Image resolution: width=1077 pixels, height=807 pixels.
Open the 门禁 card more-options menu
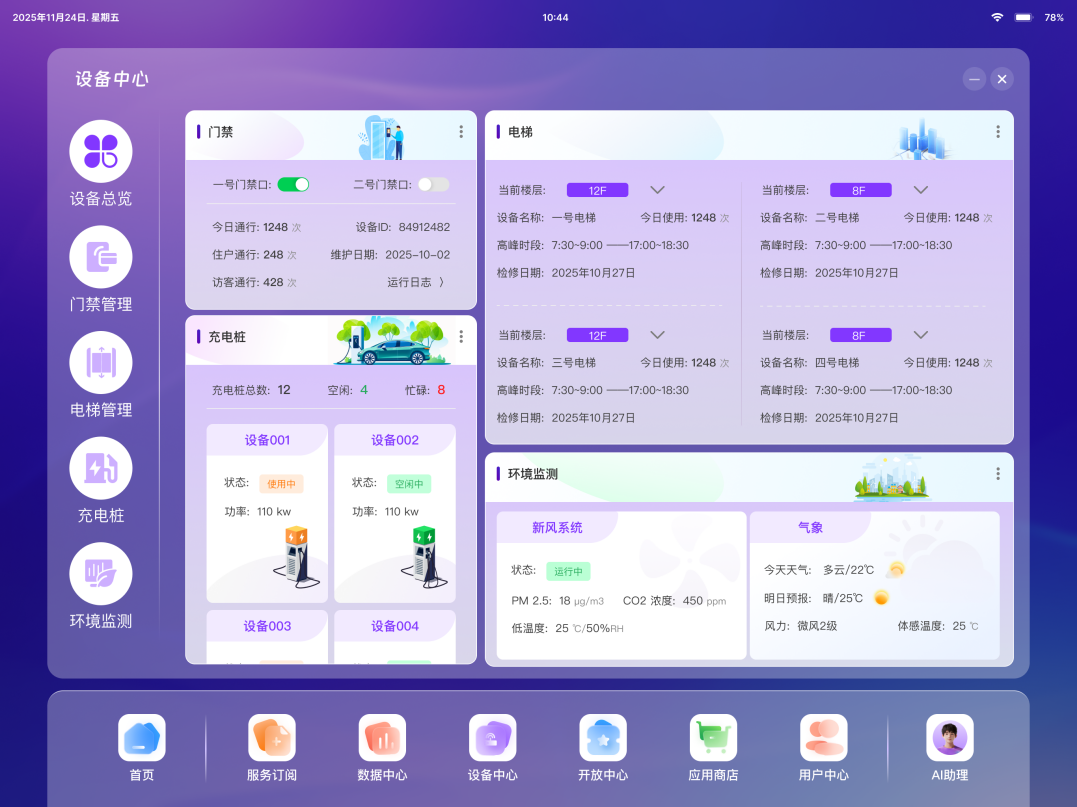[461, 132]
